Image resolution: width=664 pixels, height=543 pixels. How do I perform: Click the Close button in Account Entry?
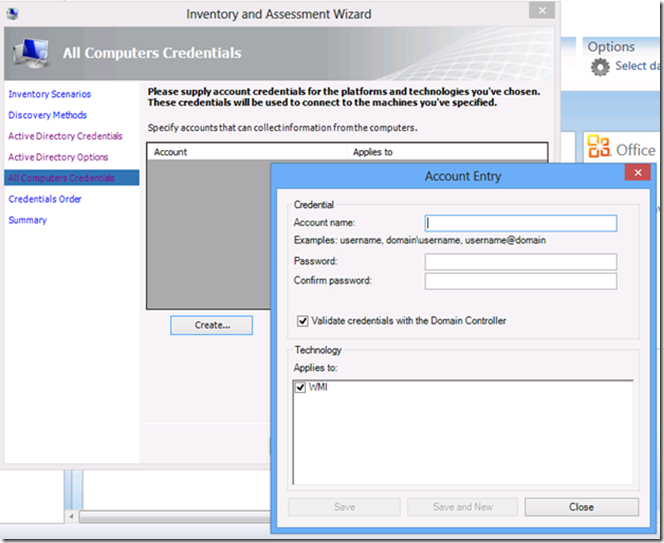[x=581, y=507]
